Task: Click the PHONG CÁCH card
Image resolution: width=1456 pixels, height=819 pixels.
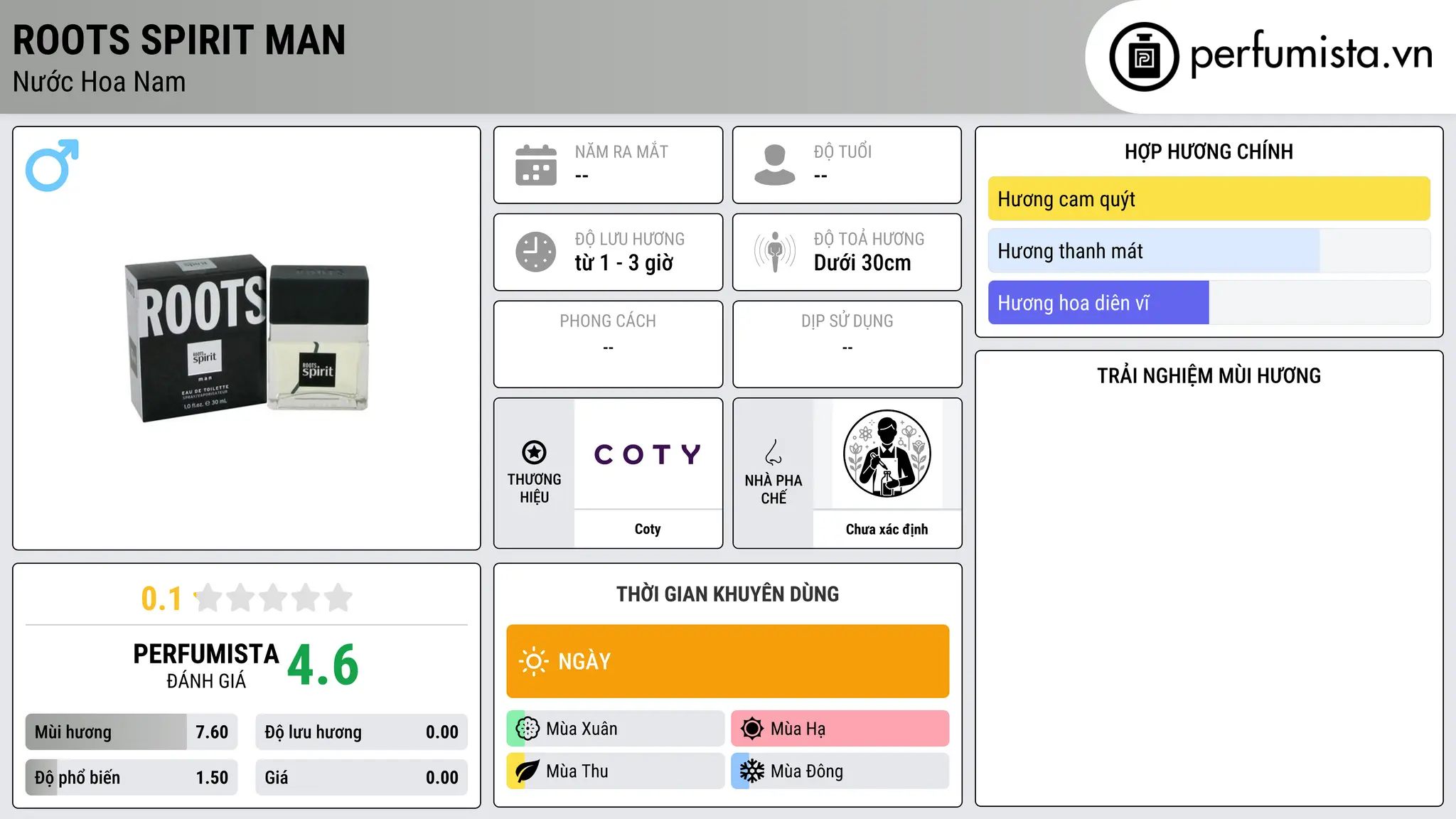Action: tap(609, 344)
